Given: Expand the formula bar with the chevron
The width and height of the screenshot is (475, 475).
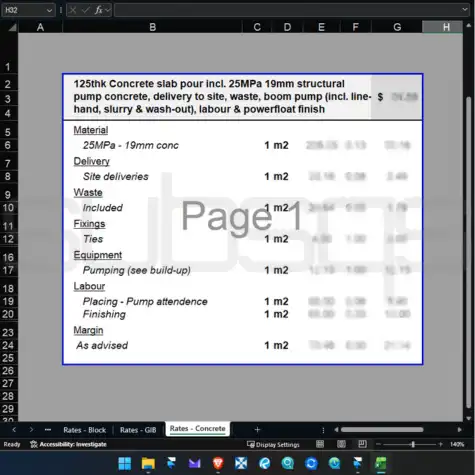Looking at the screenshot, I should [465, 10].
